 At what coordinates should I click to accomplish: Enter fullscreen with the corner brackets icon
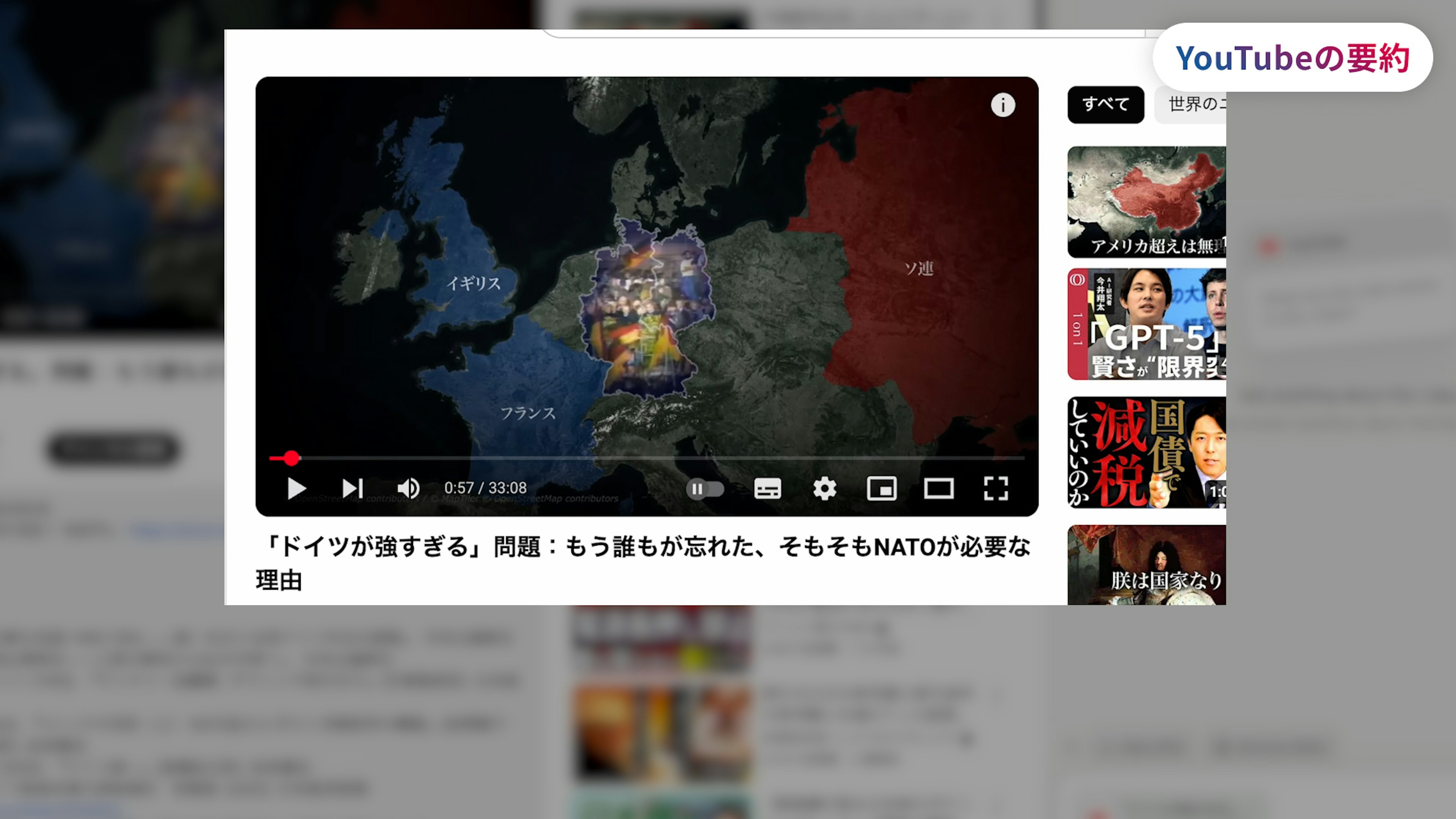click(996, 488)
